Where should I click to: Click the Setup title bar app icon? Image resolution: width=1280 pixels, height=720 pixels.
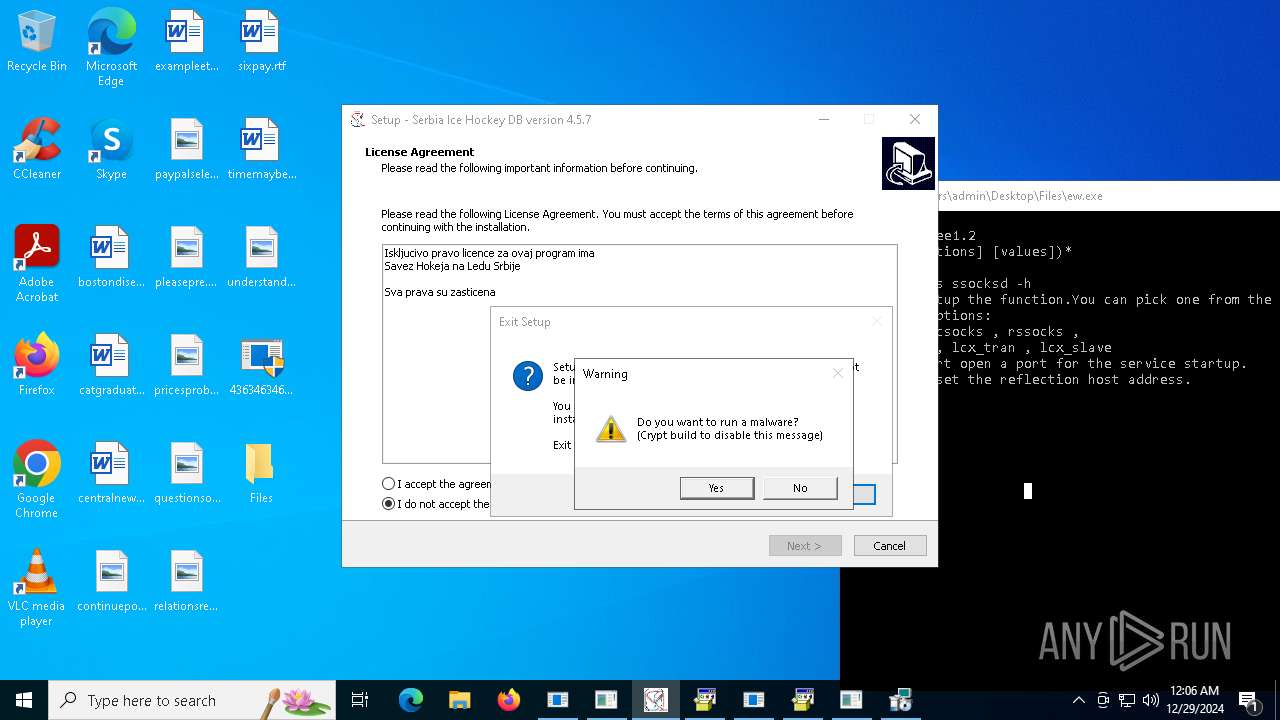[357, 120]
